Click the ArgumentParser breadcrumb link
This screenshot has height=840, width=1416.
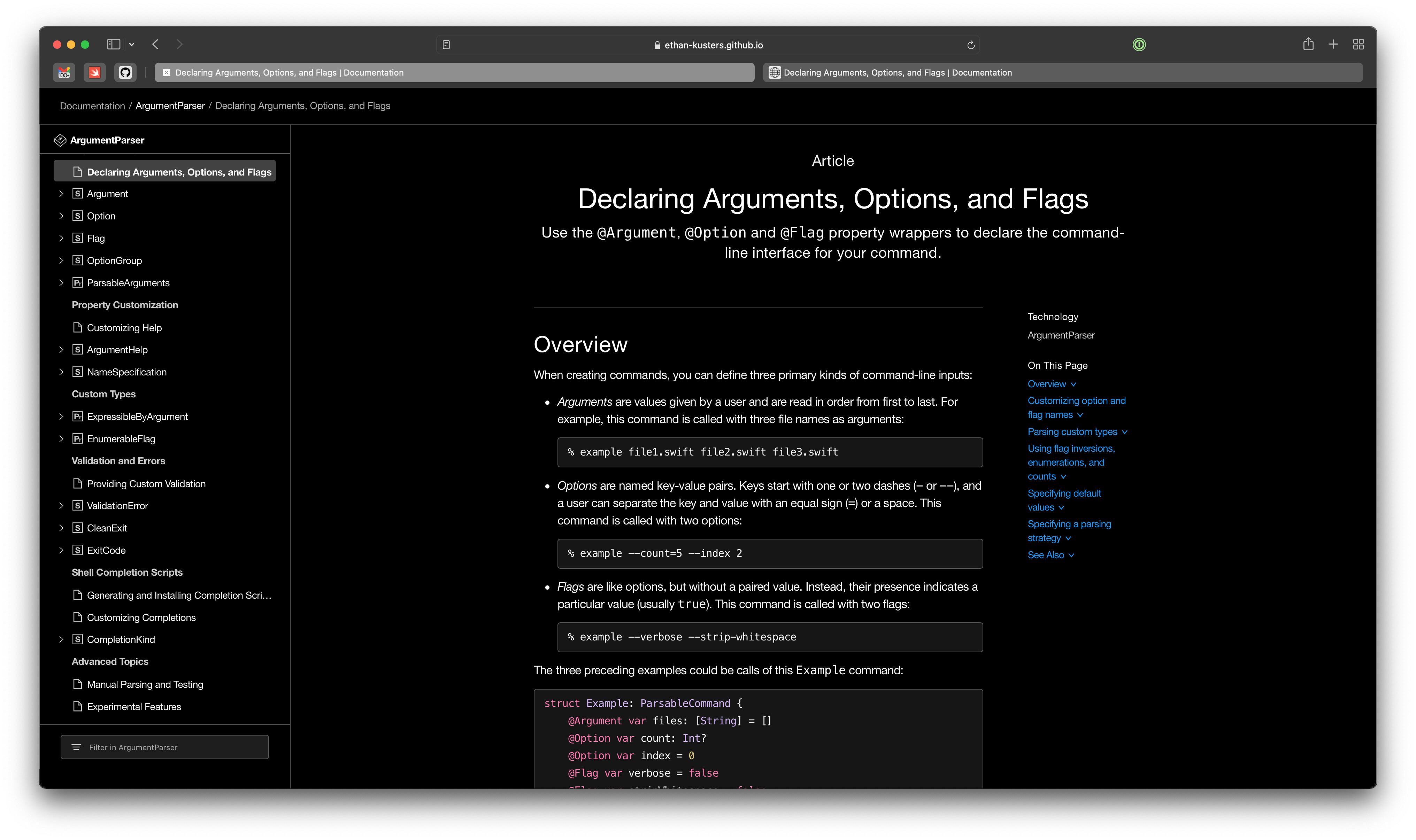pyautogui.click(x=170, y=106)
